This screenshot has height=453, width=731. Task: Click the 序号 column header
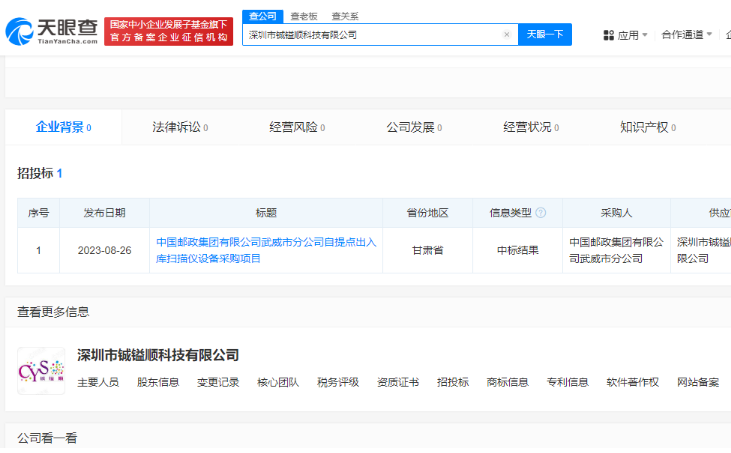[x=38, y=213]
